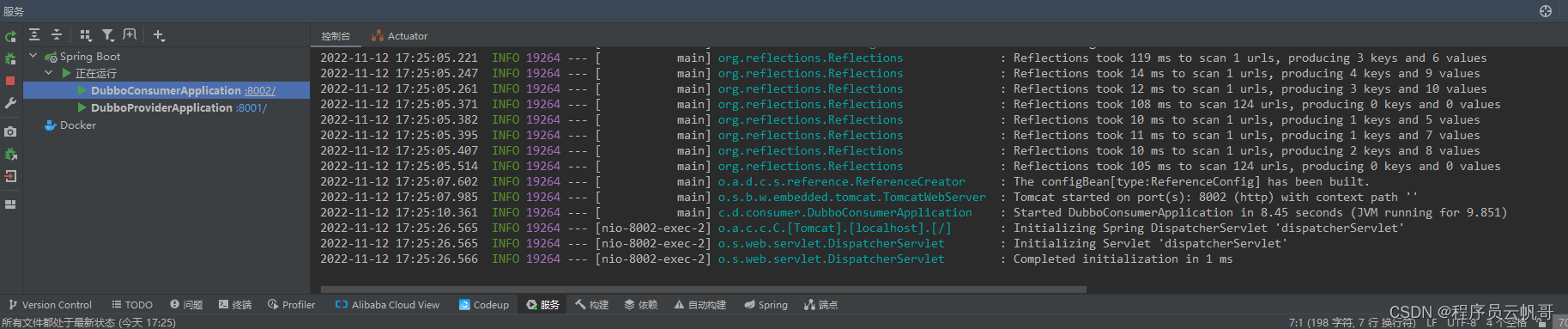The image size is (1568, 329).
Task: Open the Group By options icon
Action: click(x=85, y=35)
